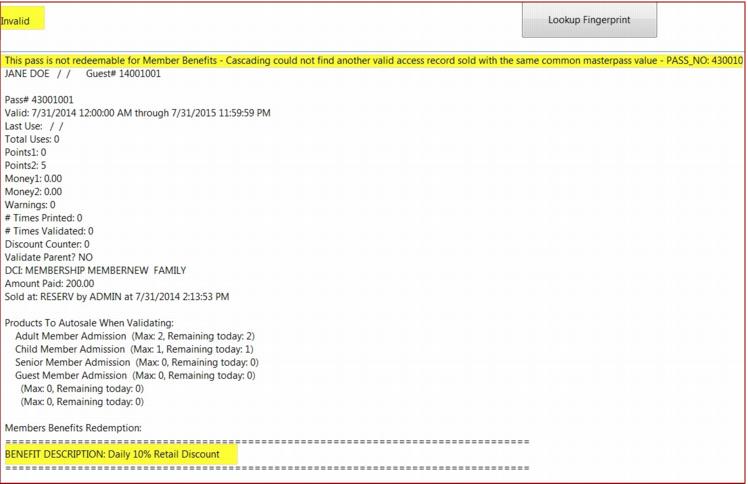Select the Sold at RESERV by ADMIN line

[x=117, y=297]
